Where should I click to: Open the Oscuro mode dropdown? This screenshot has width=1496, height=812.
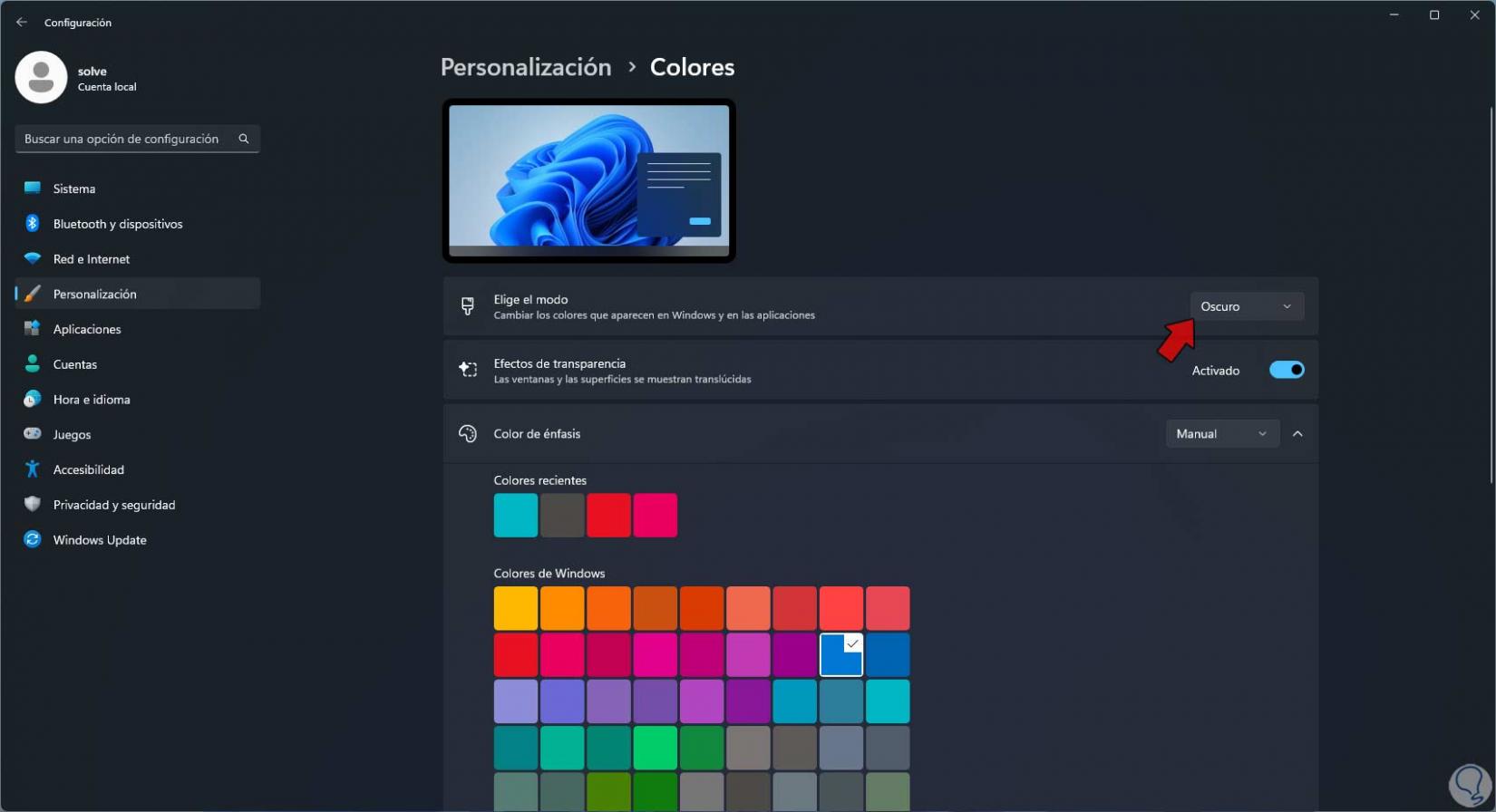(x=1247, y=306)
